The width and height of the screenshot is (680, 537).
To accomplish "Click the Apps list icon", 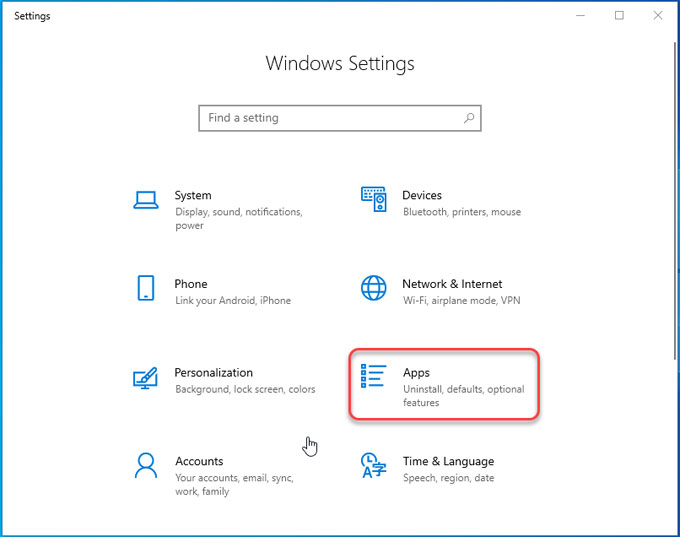I will click(x=373, y=376).
